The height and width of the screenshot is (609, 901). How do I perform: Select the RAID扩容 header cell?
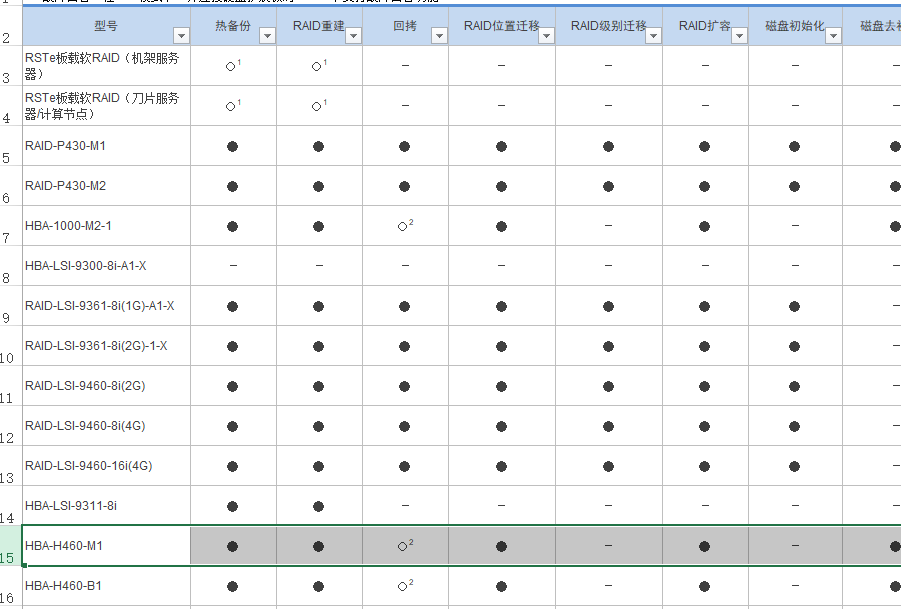(706, 26)
